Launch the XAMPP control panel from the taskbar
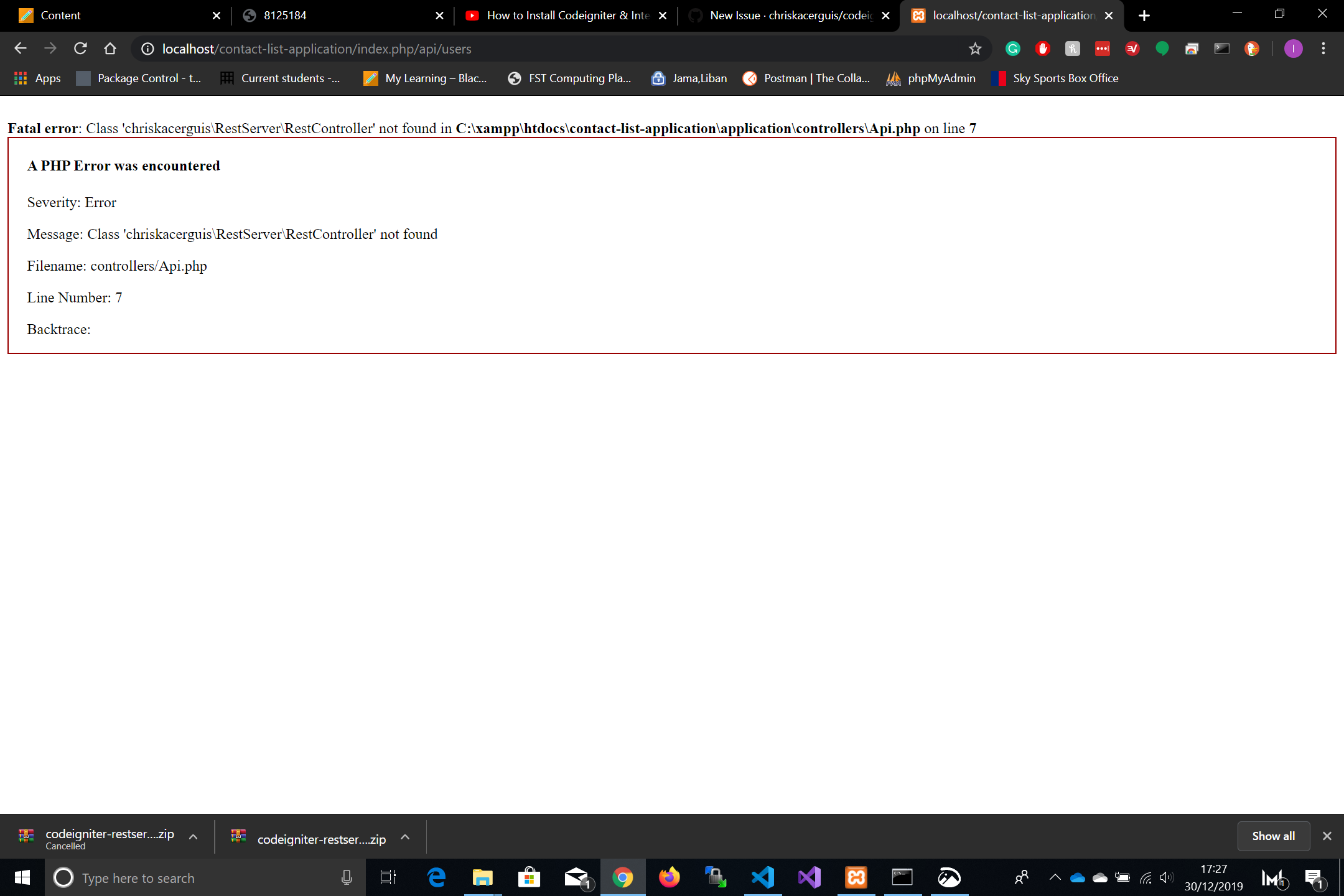 pyautogui.click(x=856, y=877)
